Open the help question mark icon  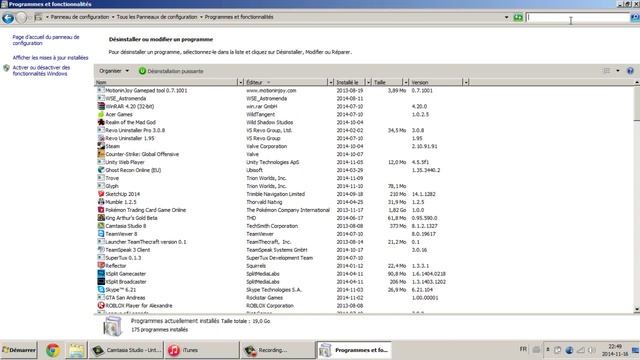coord(630,71)
